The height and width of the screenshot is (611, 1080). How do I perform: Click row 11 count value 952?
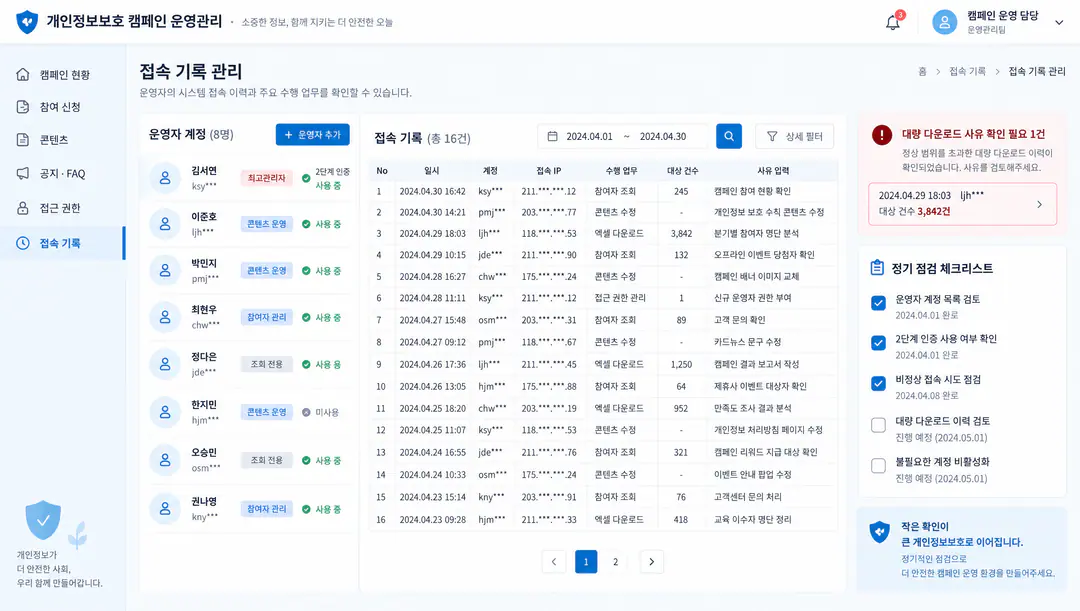pyautogui.click(x=681, y=408)
